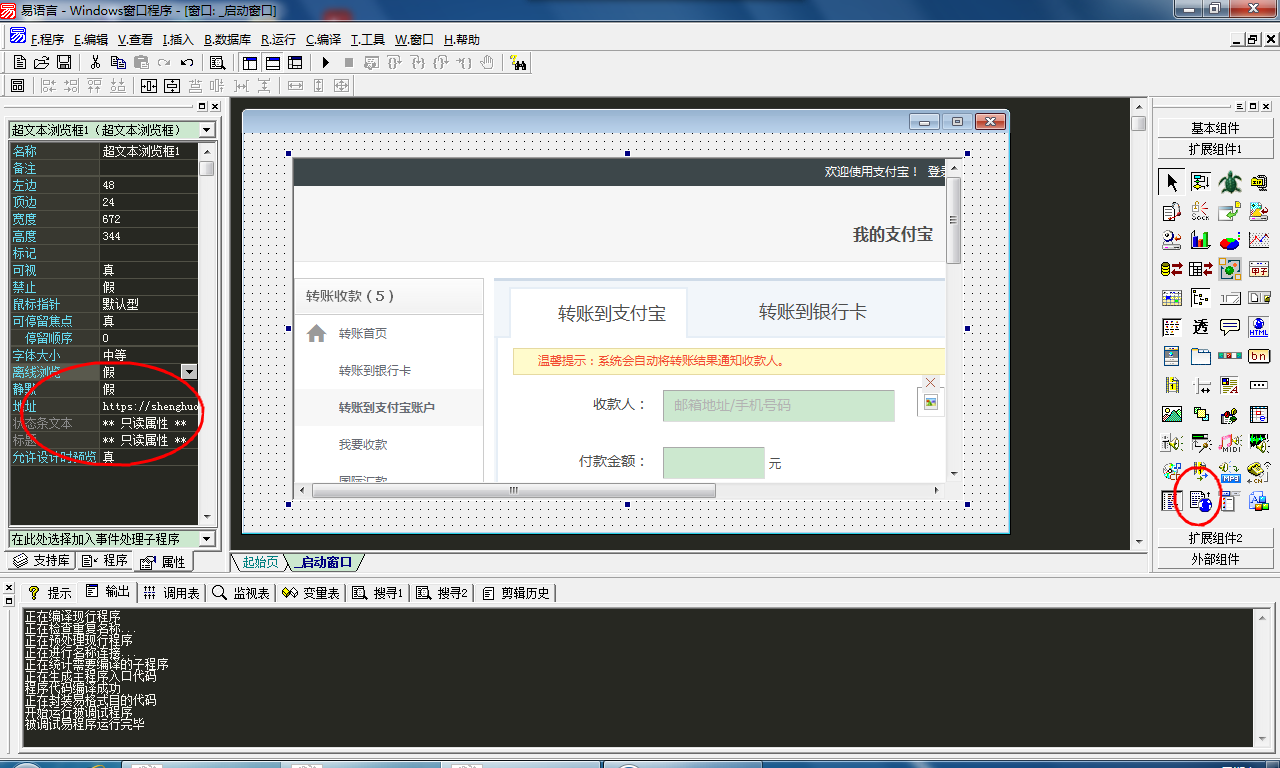This screenshot has height=768, width=1280.
Task: Click the Copy icon in toolbar
Action: click(118, 62)
